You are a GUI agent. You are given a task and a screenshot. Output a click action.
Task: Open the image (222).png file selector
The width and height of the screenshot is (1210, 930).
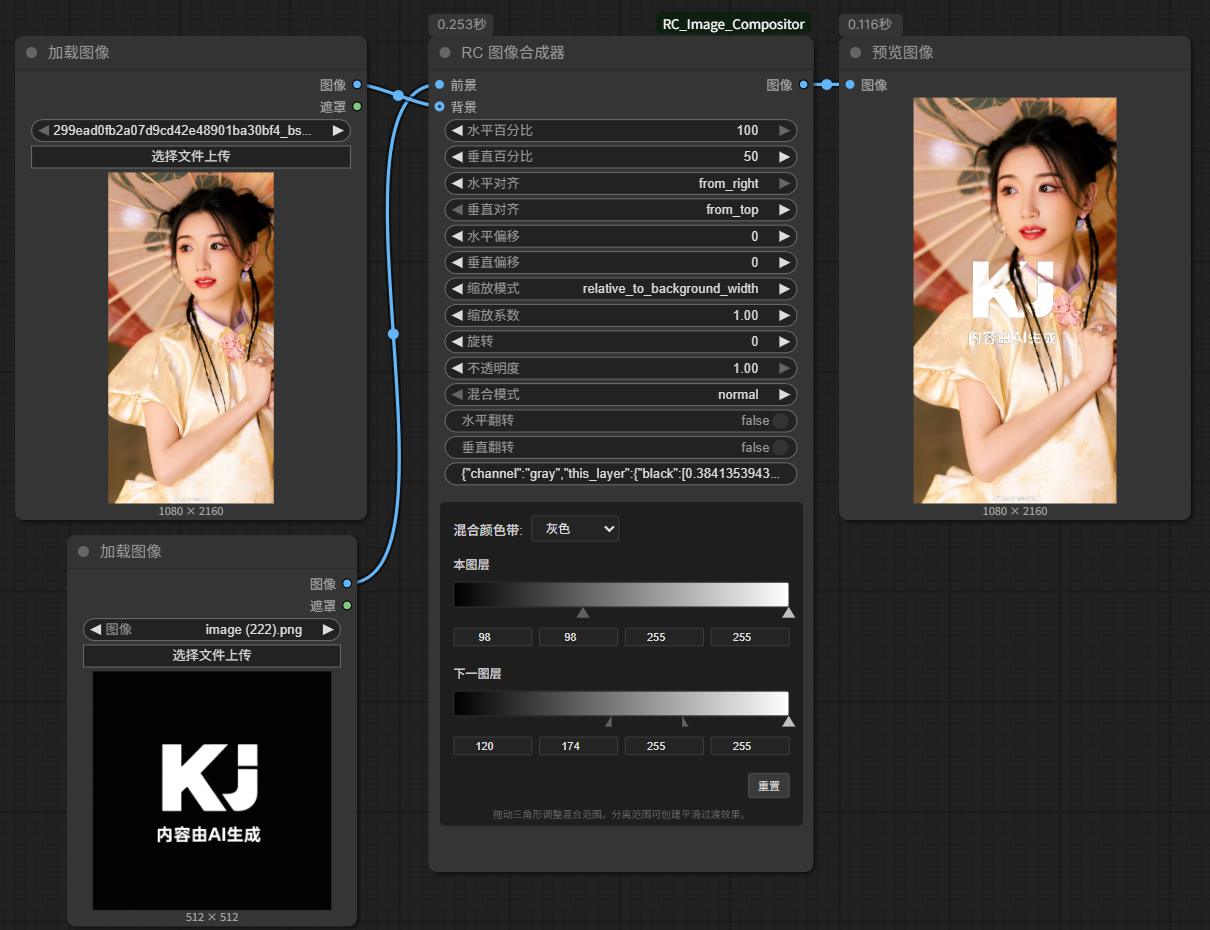click(212, 629)
